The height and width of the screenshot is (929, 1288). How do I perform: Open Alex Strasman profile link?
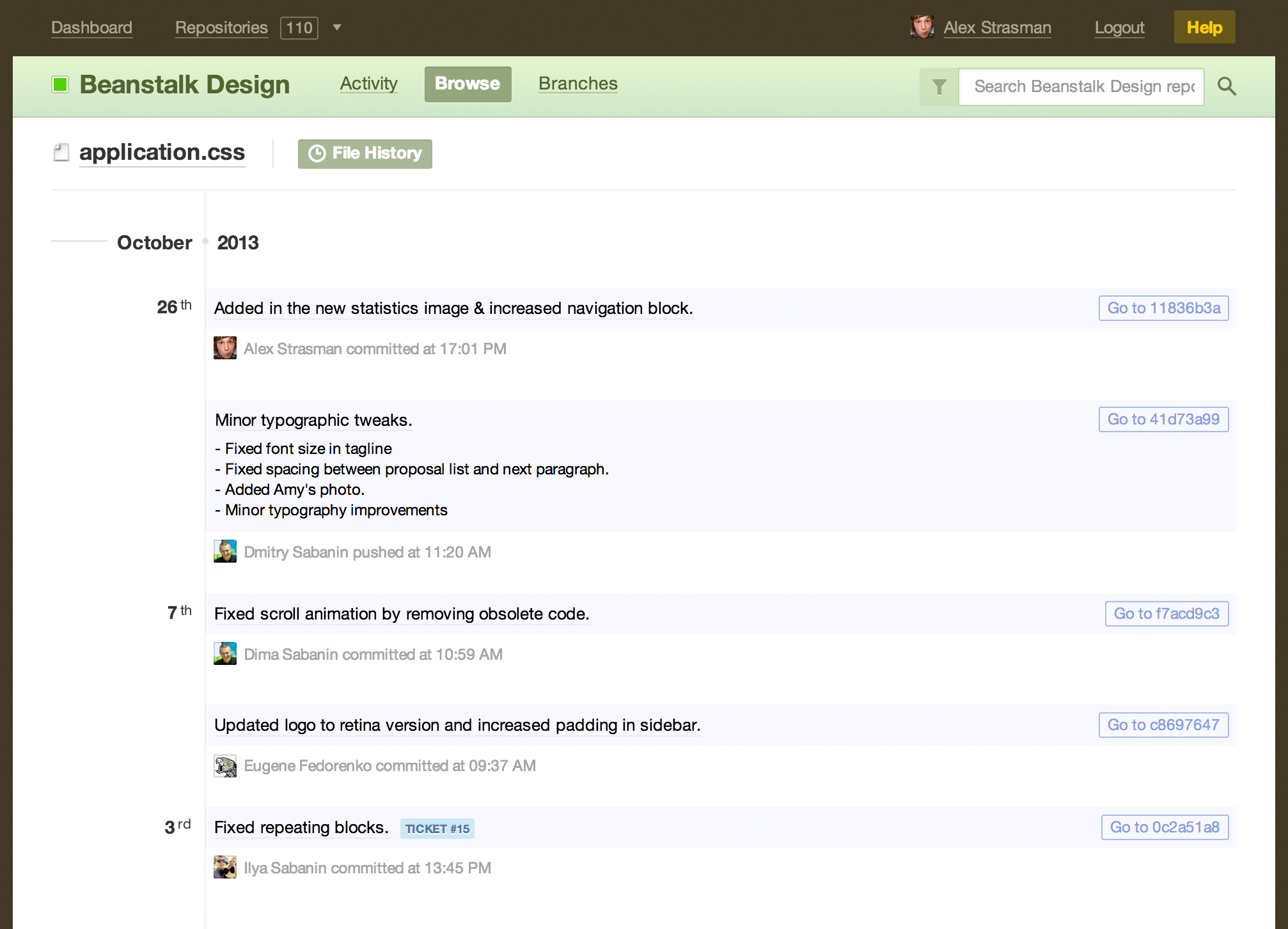pos(998,27)
